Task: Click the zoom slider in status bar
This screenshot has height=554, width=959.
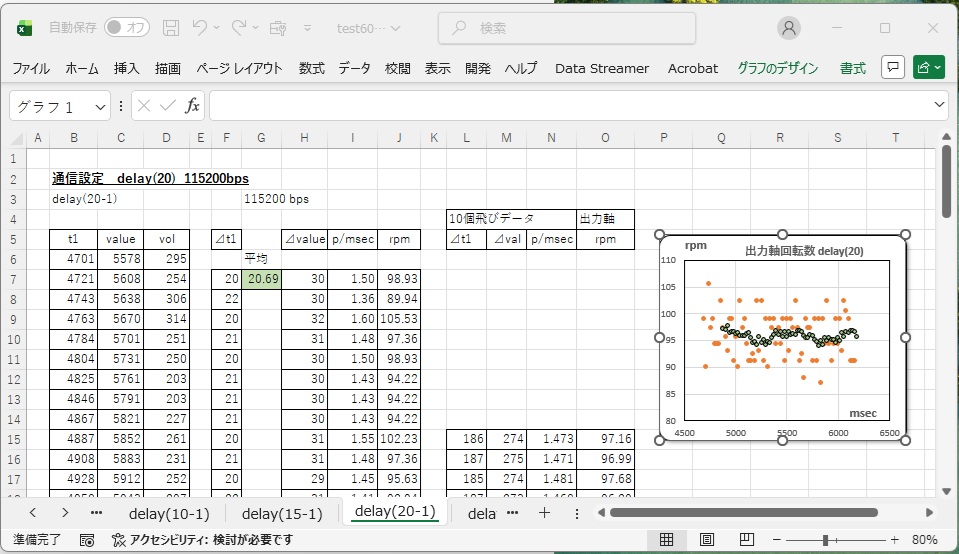Action: [x=825, y=540]
